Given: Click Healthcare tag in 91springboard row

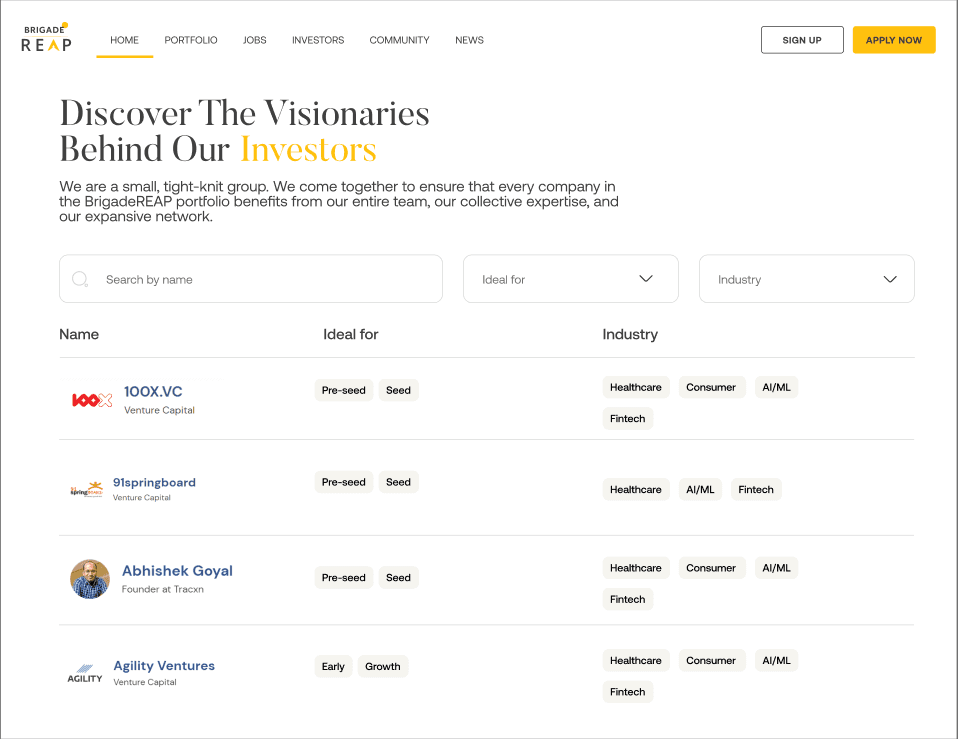Looking at the screenshot, I should pos(636,489).
